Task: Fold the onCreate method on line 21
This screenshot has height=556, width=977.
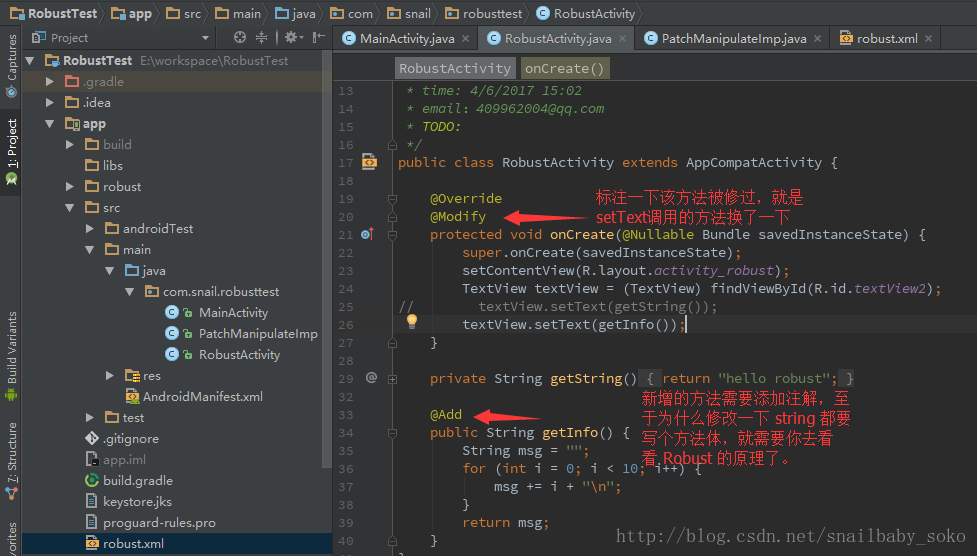Action: pyautogui.click(x=393, y=235)
